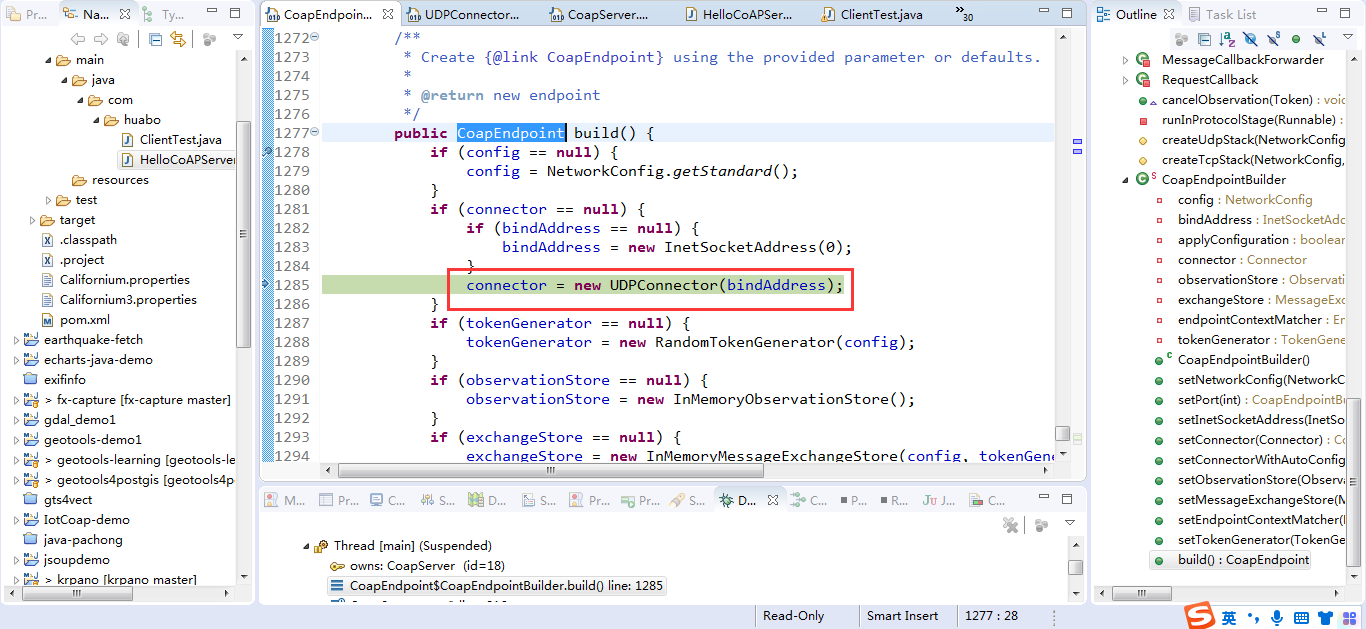This screenshot has height=629, width=1366.
Task: Collapse Thread [main] in Debug view
Action: point(305,546)
